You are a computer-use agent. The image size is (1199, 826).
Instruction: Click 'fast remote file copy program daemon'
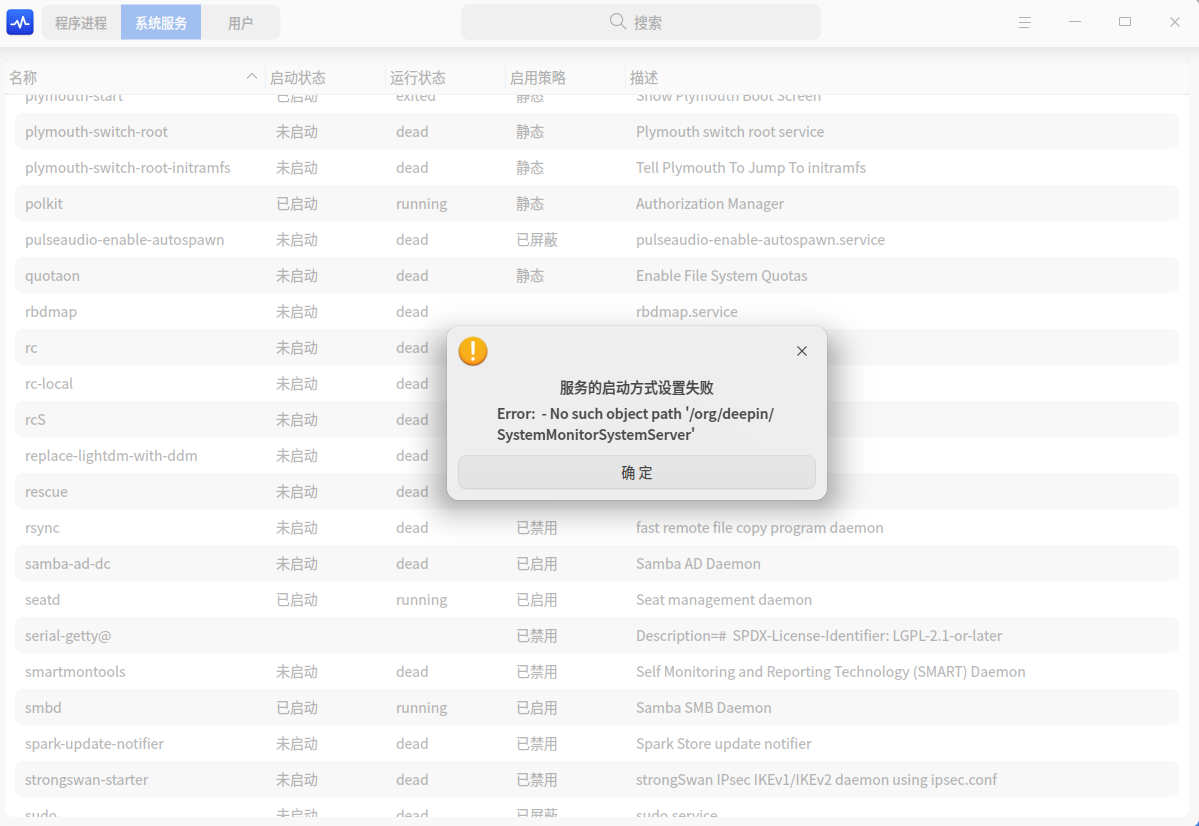[759, 528]
